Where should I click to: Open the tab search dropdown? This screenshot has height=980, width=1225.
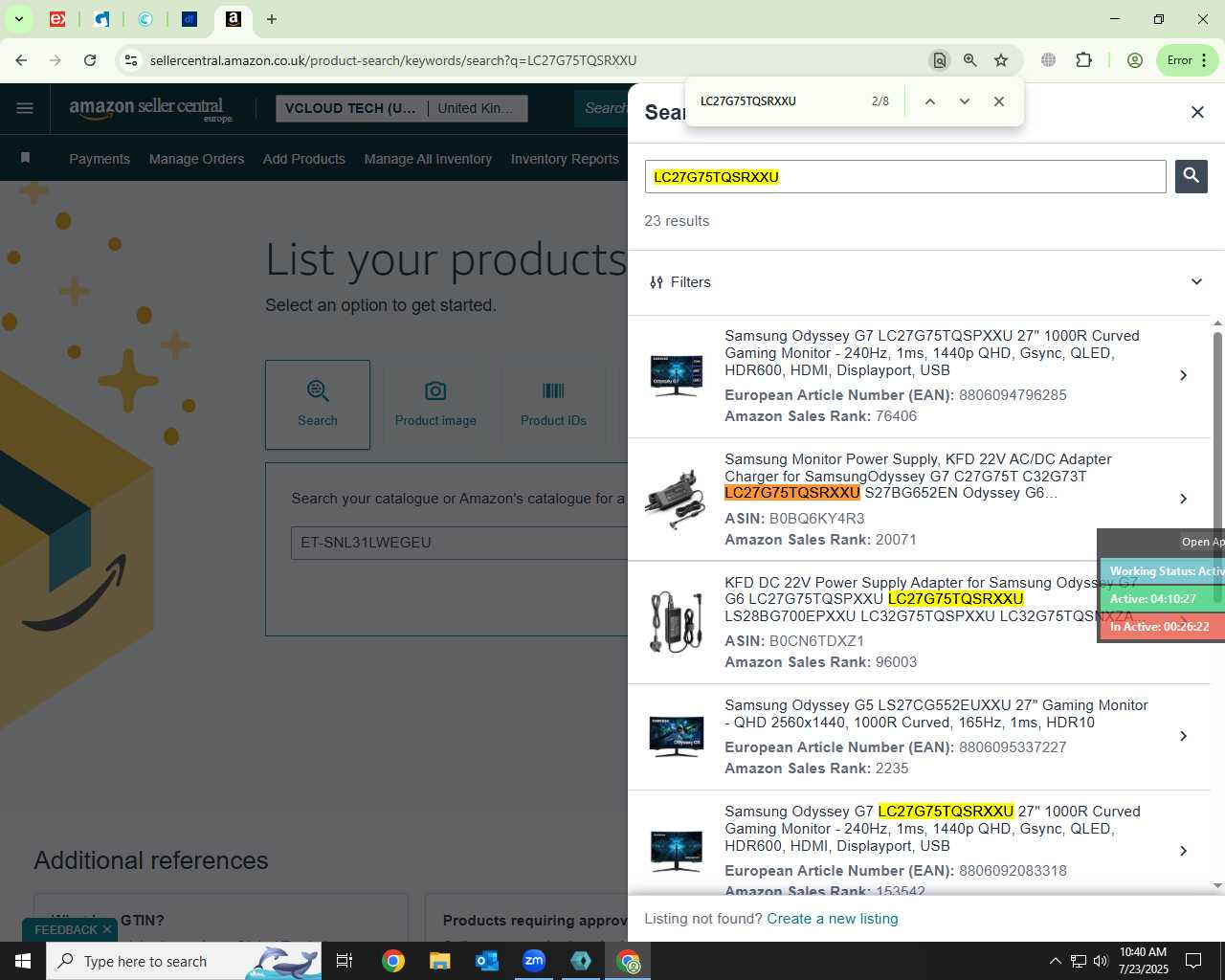(19, 19)
